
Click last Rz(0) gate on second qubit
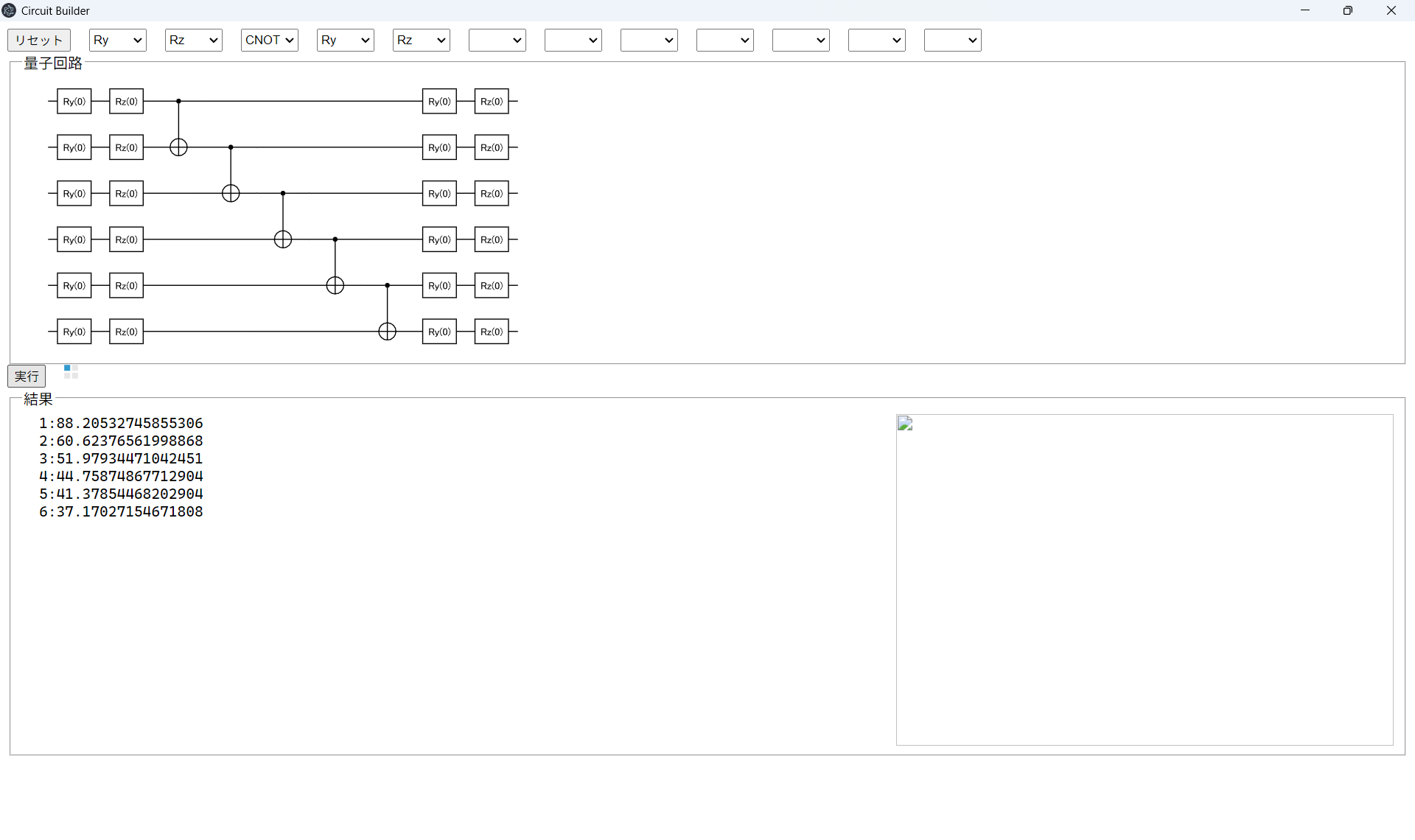pos(492,147)
